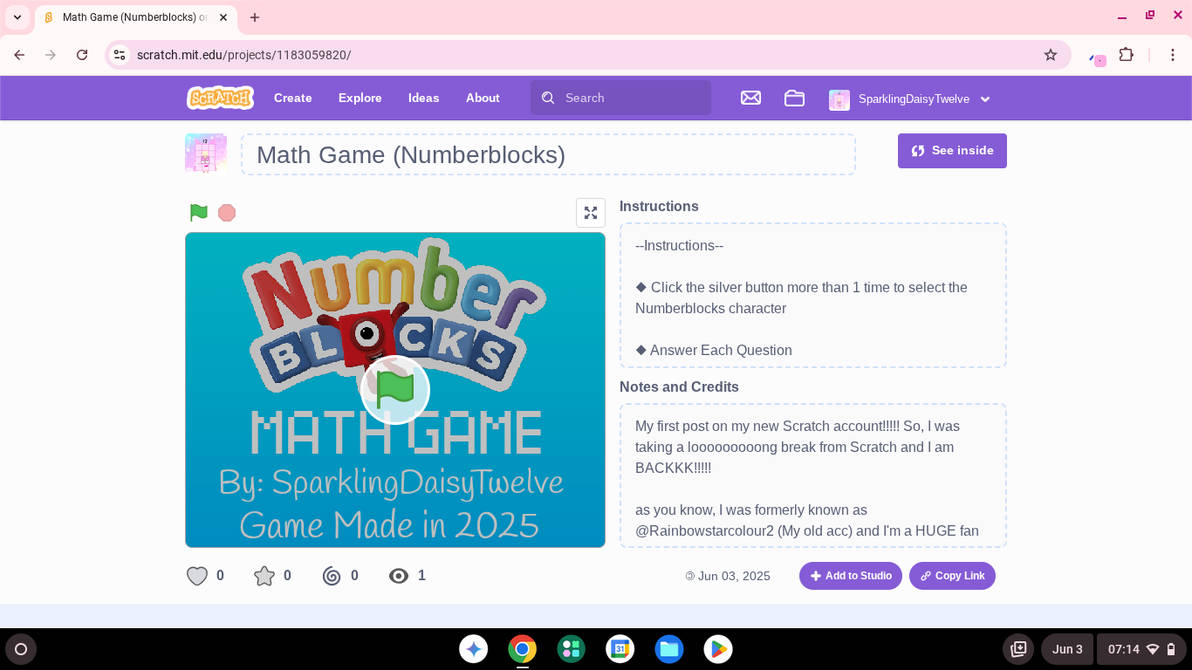Open the My Stuff folder icon

(x=794, y=98)
